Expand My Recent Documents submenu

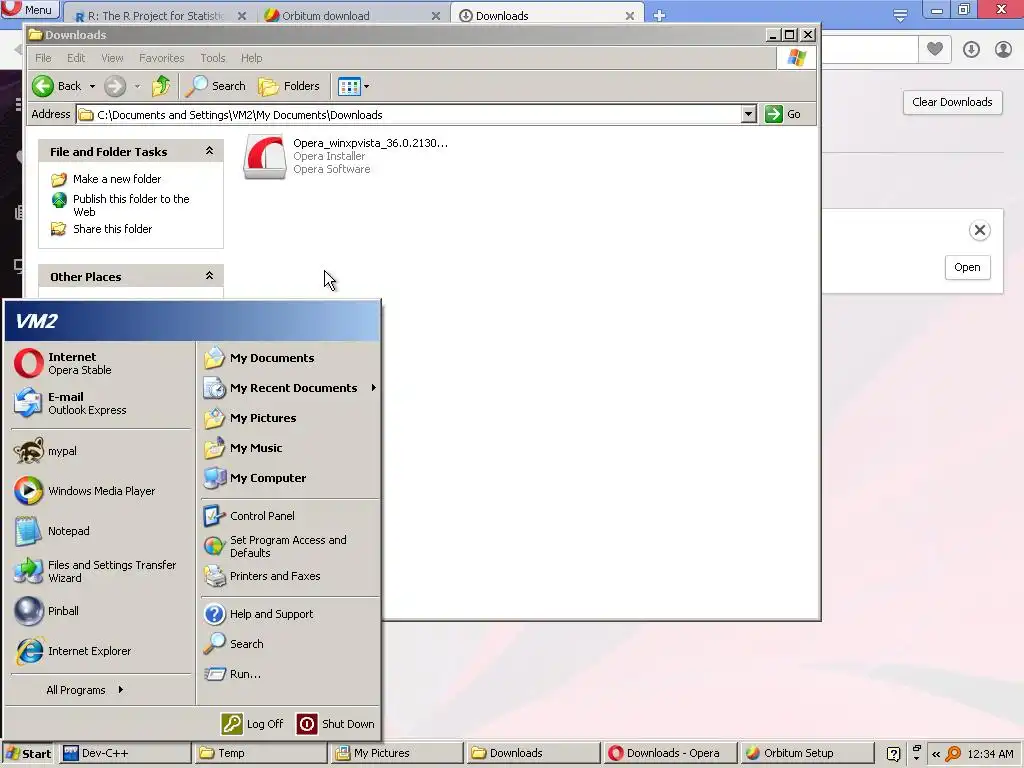[x=374, y=388]
